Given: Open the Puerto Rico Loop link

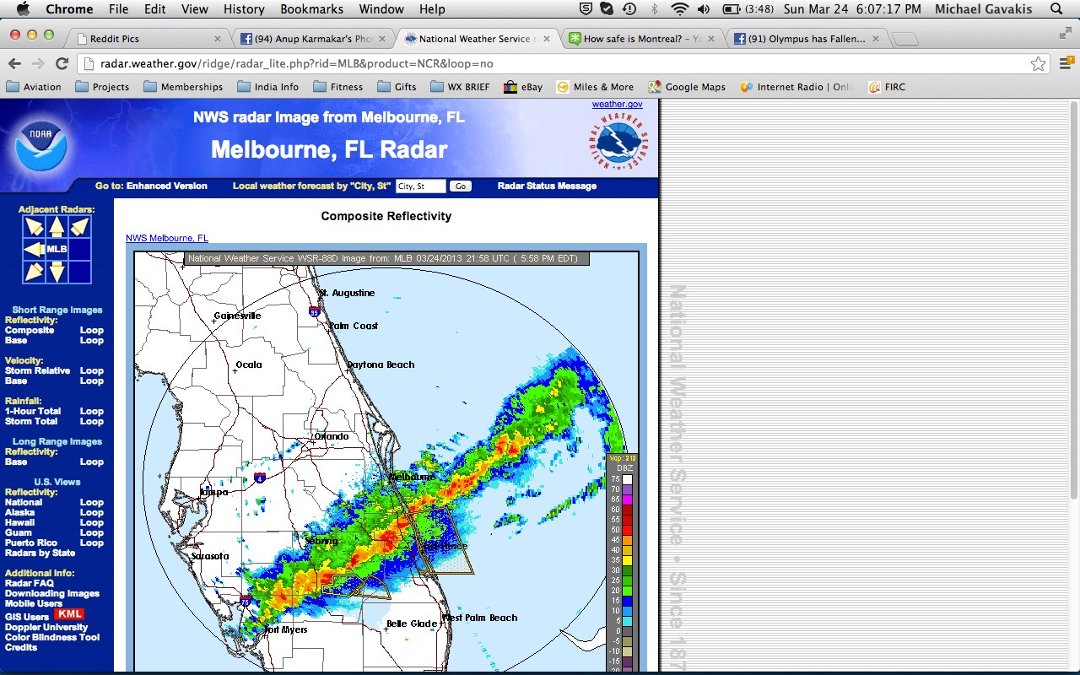Looking at the screenshot, I should [92, 543].
